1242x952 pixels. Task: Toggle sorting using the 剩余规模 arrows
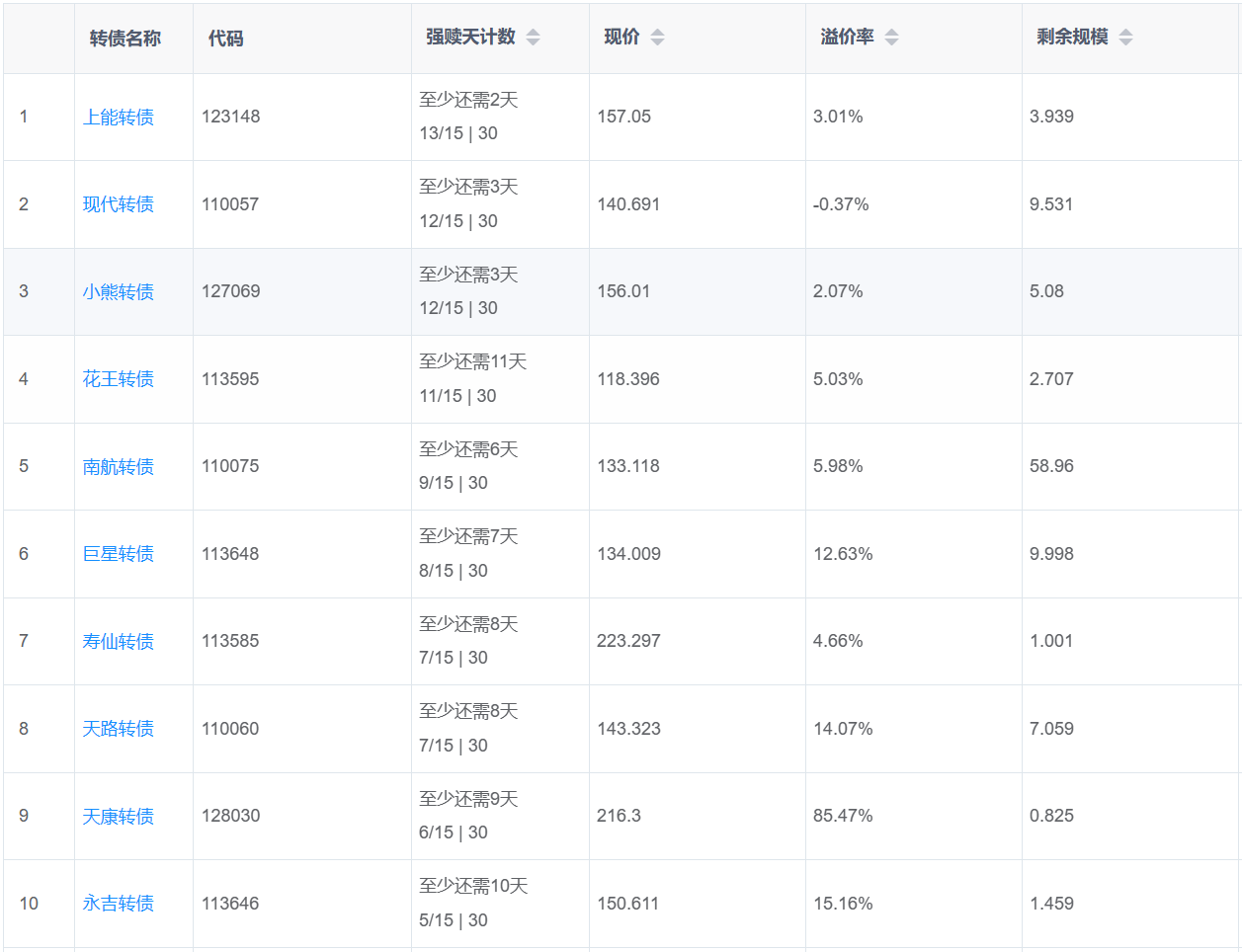pos(1125,38)
